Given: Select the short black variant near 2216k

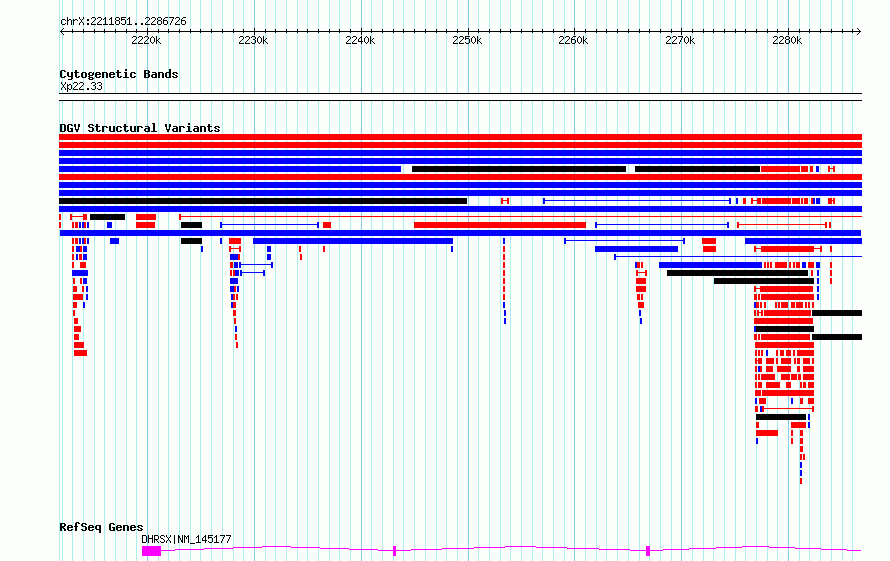Looking at the screenshot, I should pyautogui.click(x=107, y=217).
